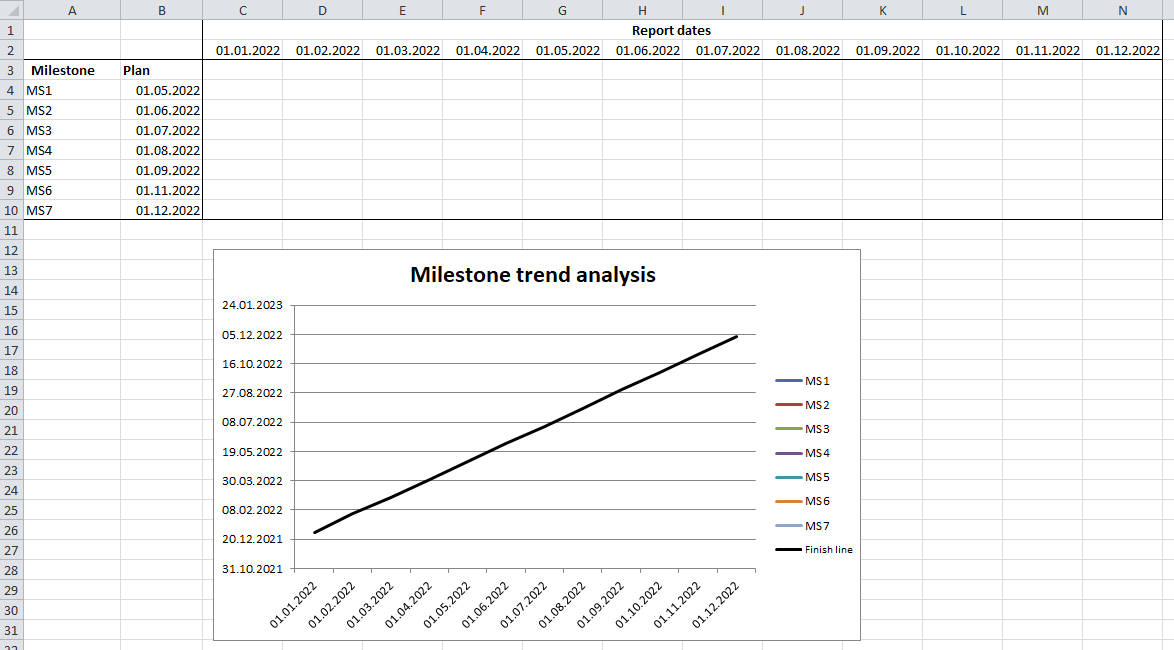The width and height of the screenshot is (1174, 650).
Task: Click the merged cell labeled Report dates
Action: (670, 30)
